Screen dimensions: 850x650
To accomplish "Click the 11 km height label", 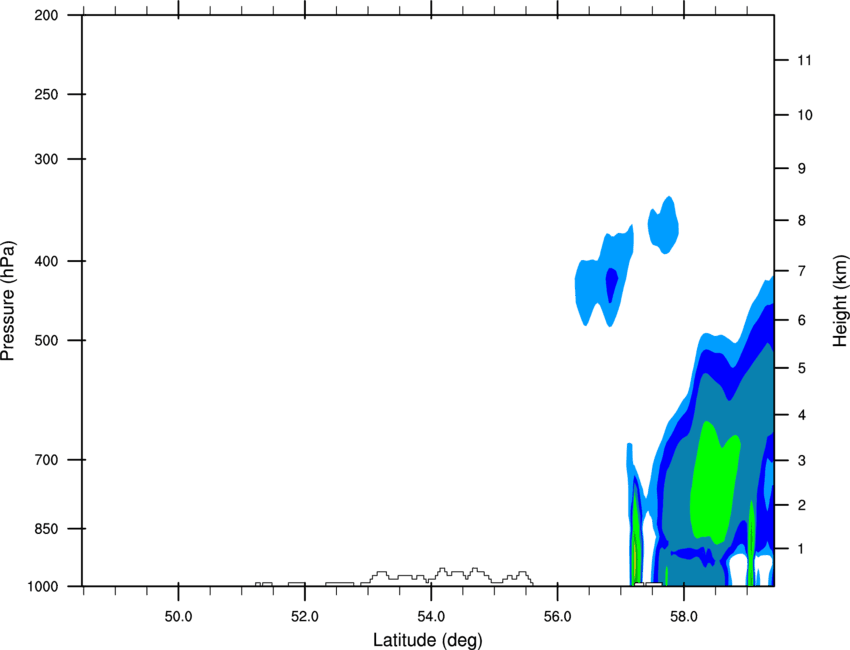I will 805,60.
